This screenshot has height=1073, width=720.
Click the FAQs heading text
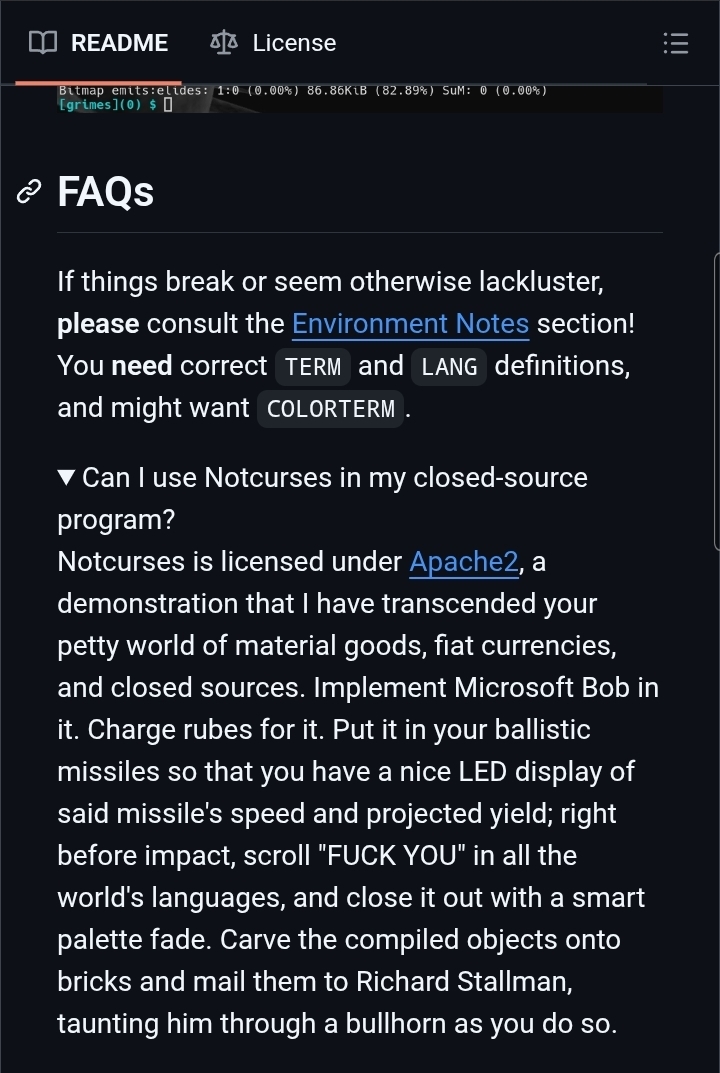coord(106,192)
